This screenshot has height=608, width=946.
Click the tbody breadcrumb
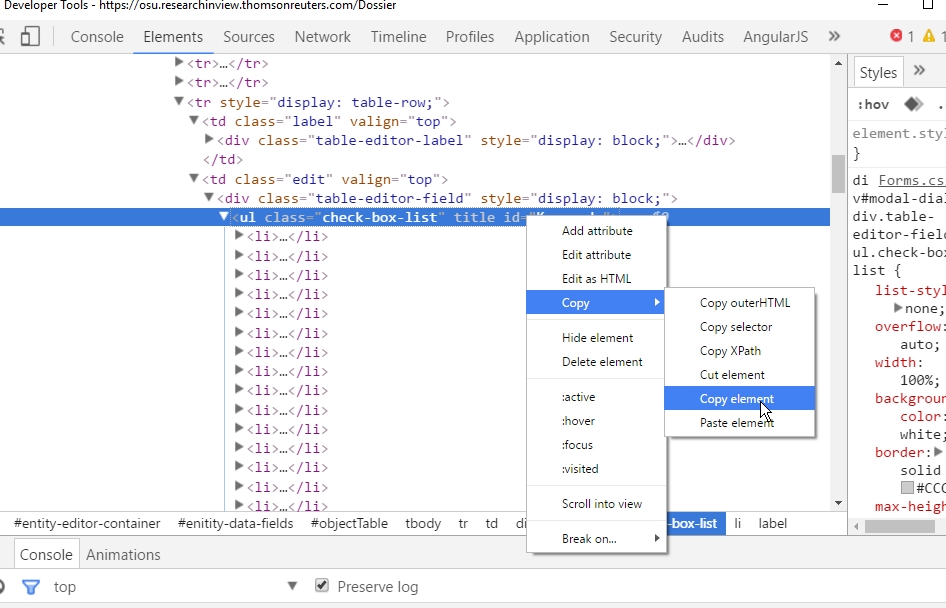coord(423,524)
